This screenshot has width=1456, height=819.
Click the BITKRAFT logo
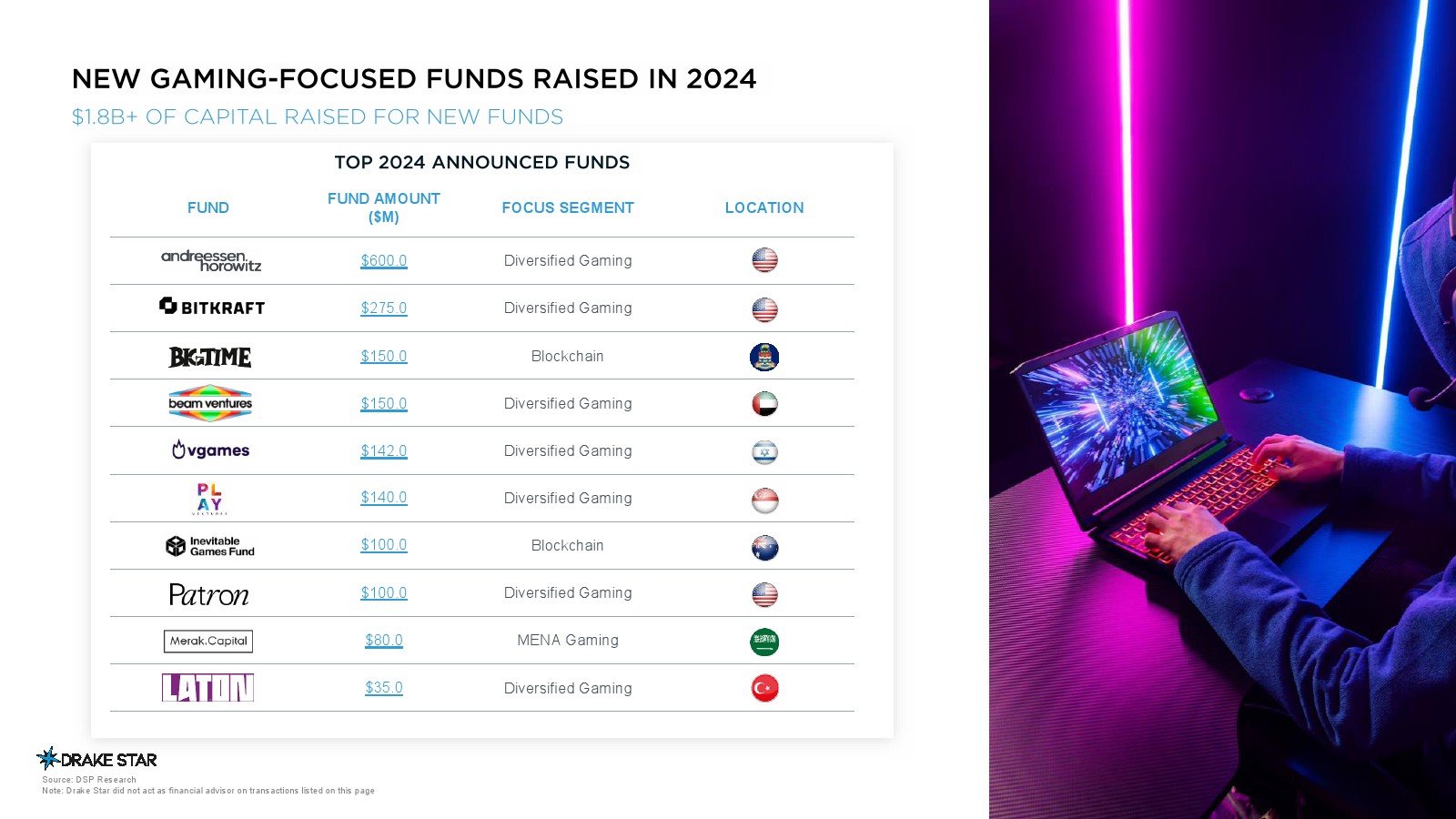[212, 308]
